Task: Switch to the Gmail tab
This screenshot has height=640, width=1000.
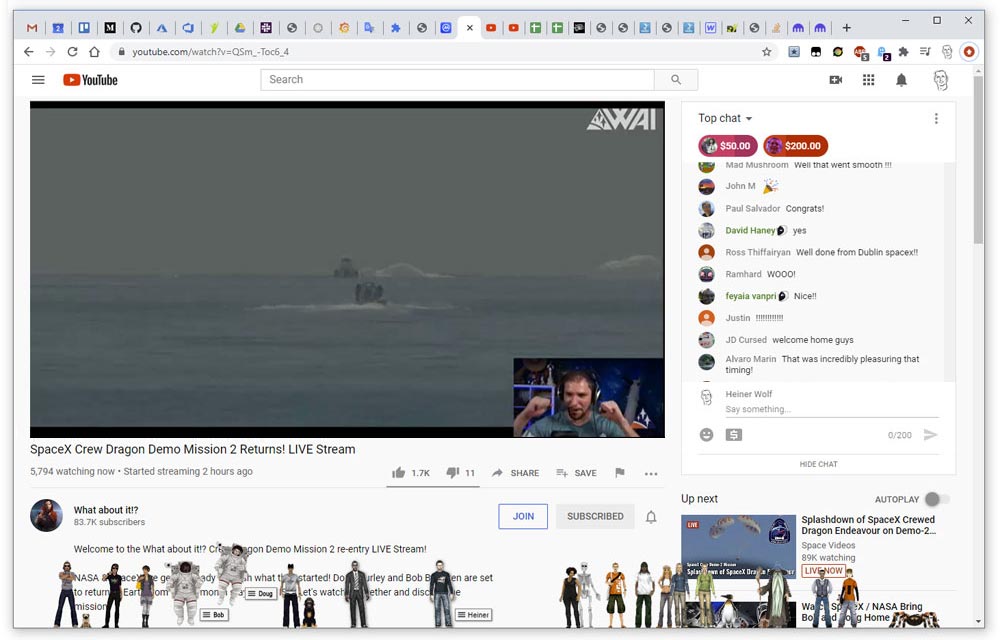Action: 32,27
